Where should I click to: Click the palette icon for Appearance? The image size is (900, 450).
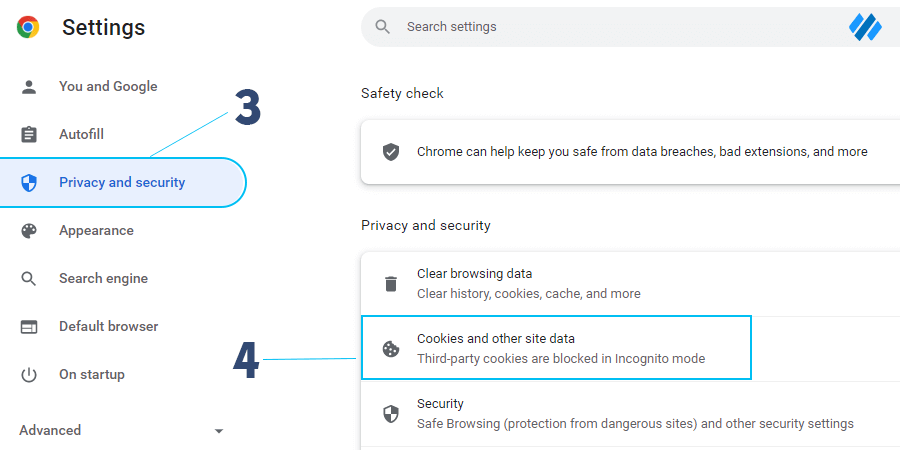click(28, 231)
